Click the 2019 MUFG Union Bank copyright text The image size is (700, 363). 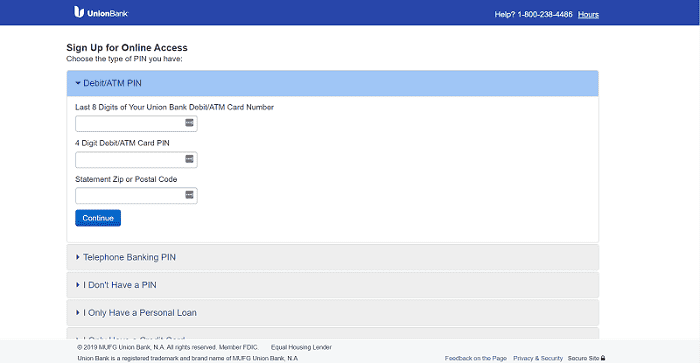point(167,347)
